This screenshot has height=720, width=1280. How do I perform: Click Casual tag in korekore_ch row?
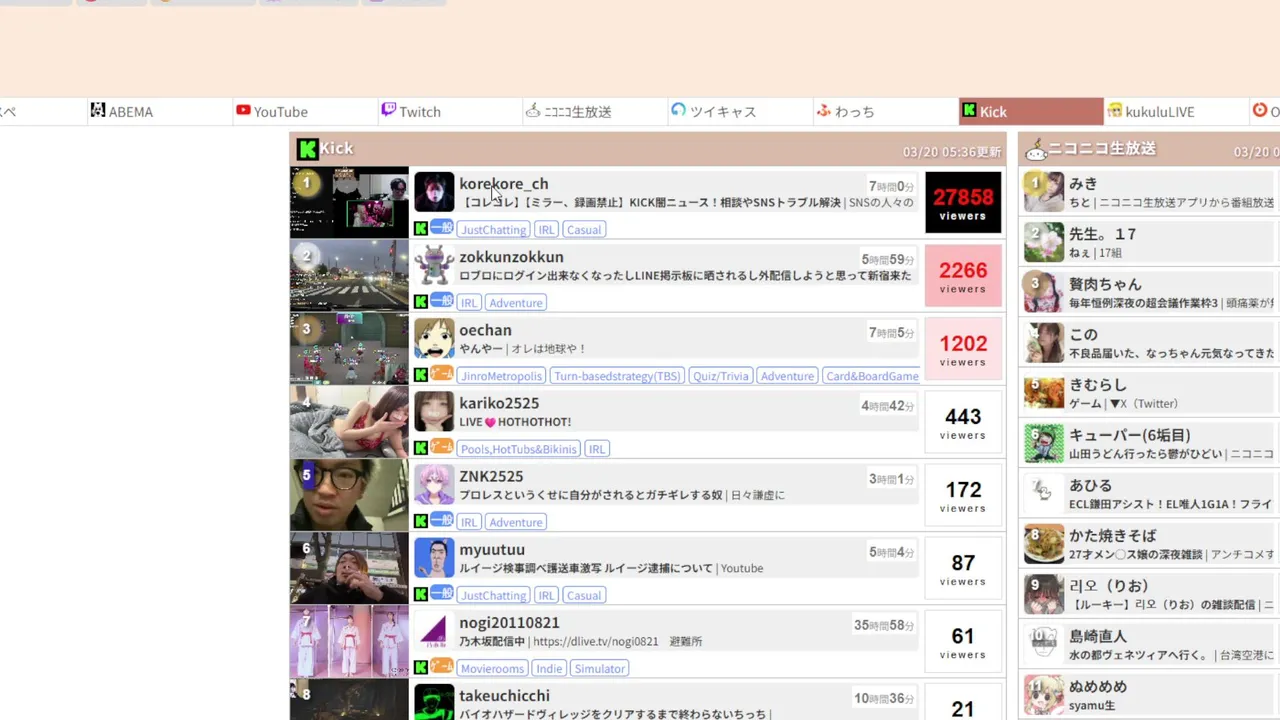click(x=584, y=230)
